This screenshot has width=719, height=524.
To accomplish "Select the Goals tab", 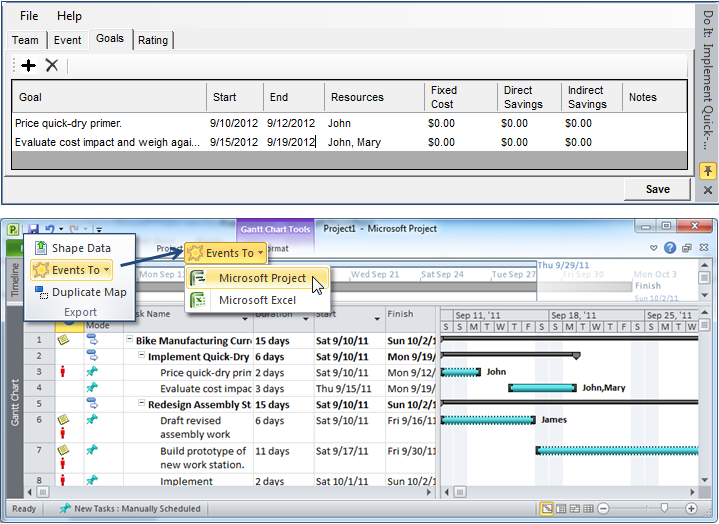I will (110, 39).
